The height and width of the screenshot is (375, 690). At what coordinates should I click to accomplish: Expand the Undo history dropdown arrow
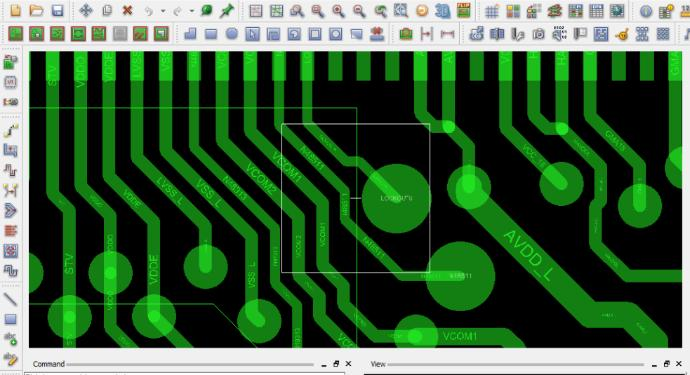(x=162, y=11)
